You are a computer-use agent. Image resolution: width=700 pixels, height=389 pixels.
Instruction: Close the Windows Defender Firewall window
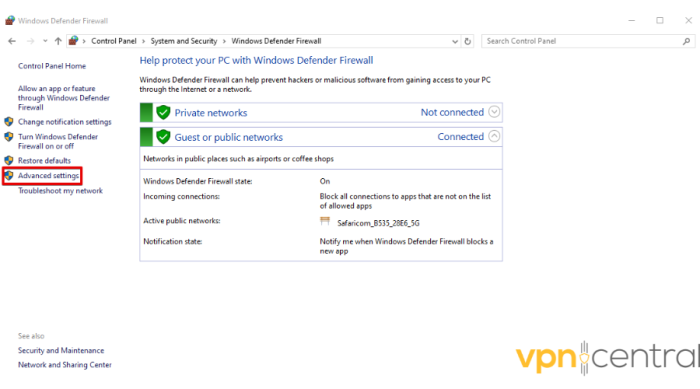(x=688, y=21)
